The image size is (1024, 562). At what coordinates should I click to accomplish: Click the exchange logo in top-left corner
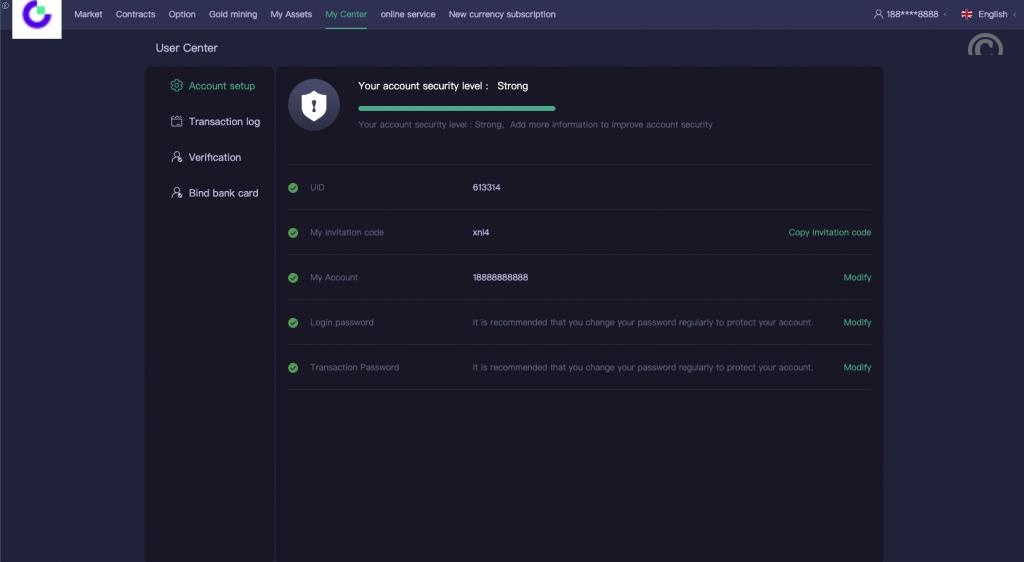point(36,17)
